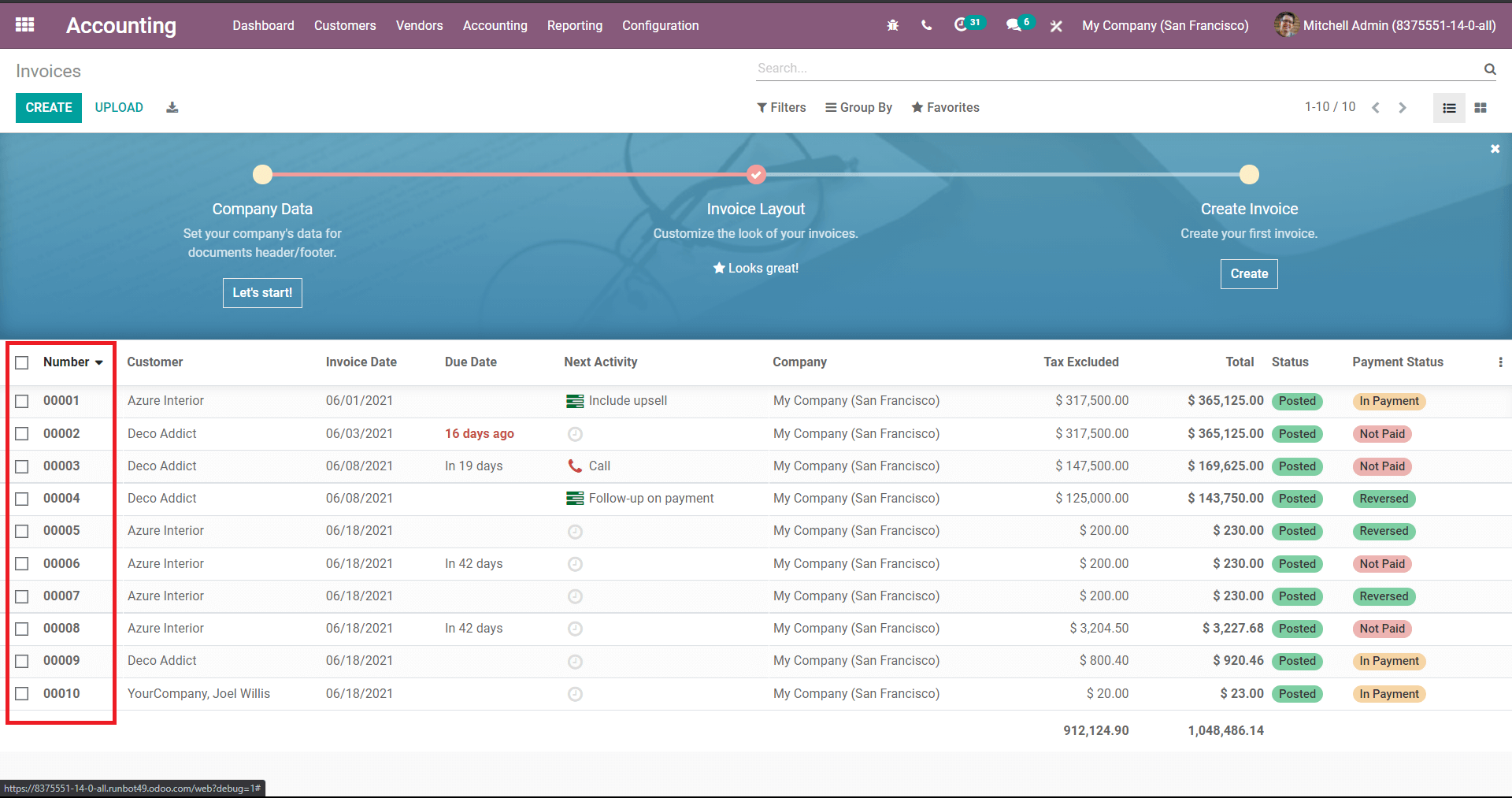
Task: Check the box for invoice 00002
Action: (x=22, y=433)
